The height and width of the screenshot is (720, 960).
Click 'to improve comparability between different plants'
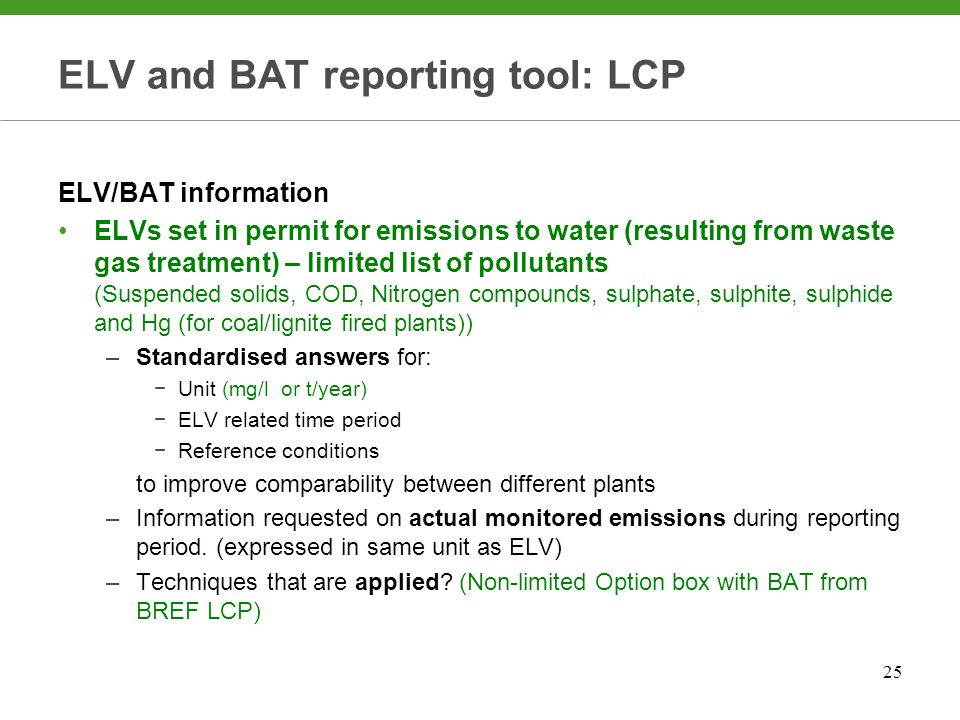[396, 484]
